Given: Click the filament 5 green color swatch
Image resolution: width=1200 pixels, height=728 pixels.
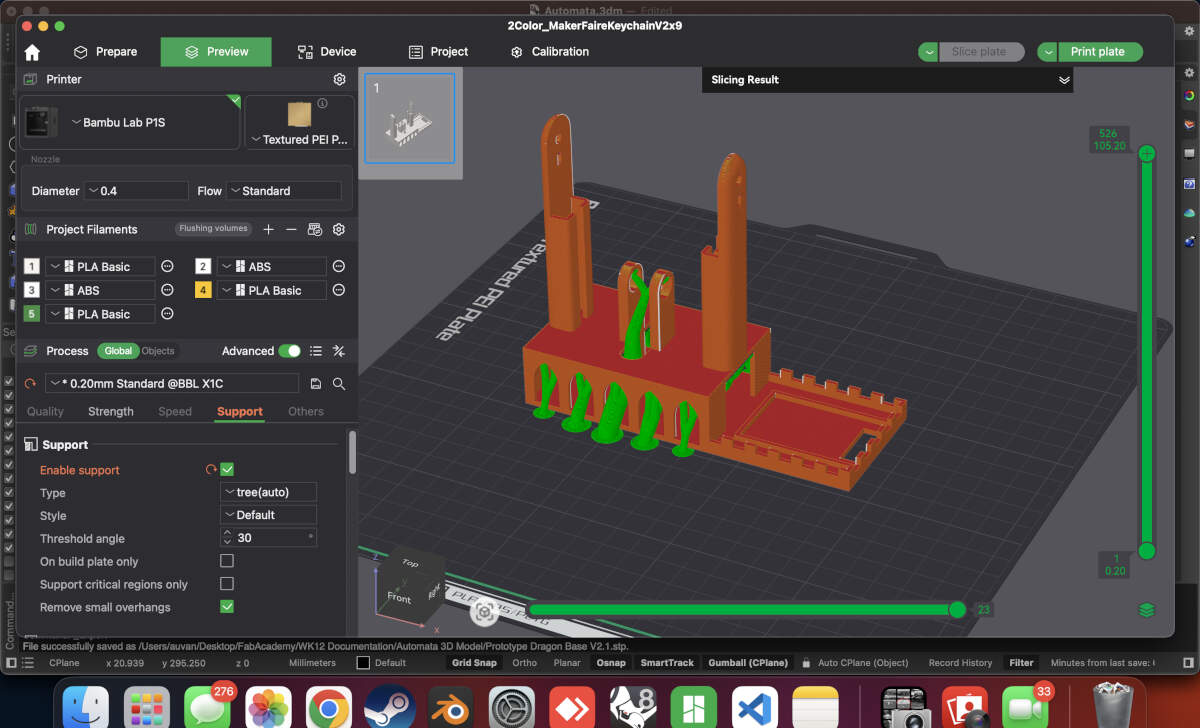Looking at the screenshot, I should (31, 314).
